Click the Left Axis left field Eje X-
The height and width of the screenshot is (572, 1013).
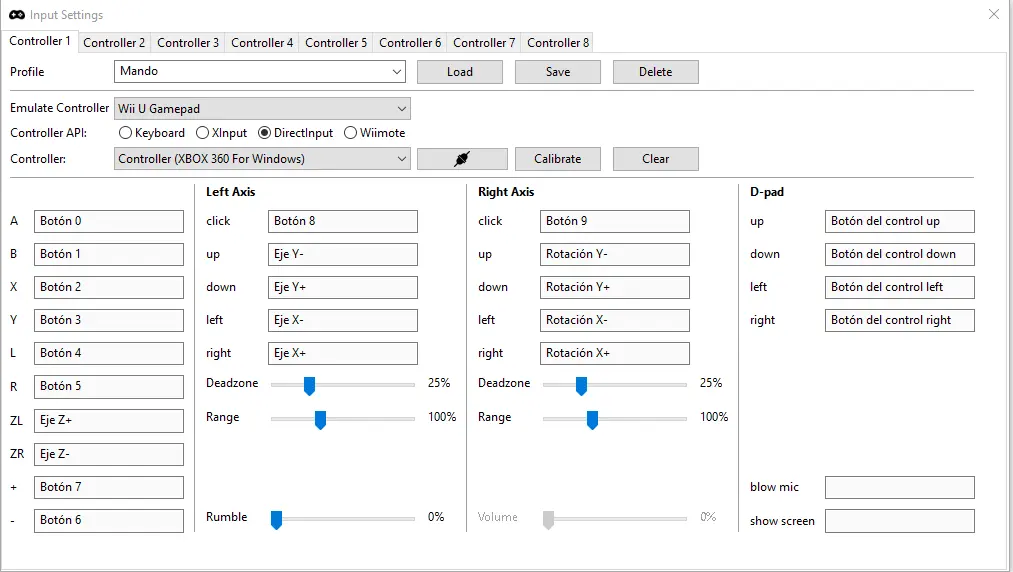(x=342, y=320)
